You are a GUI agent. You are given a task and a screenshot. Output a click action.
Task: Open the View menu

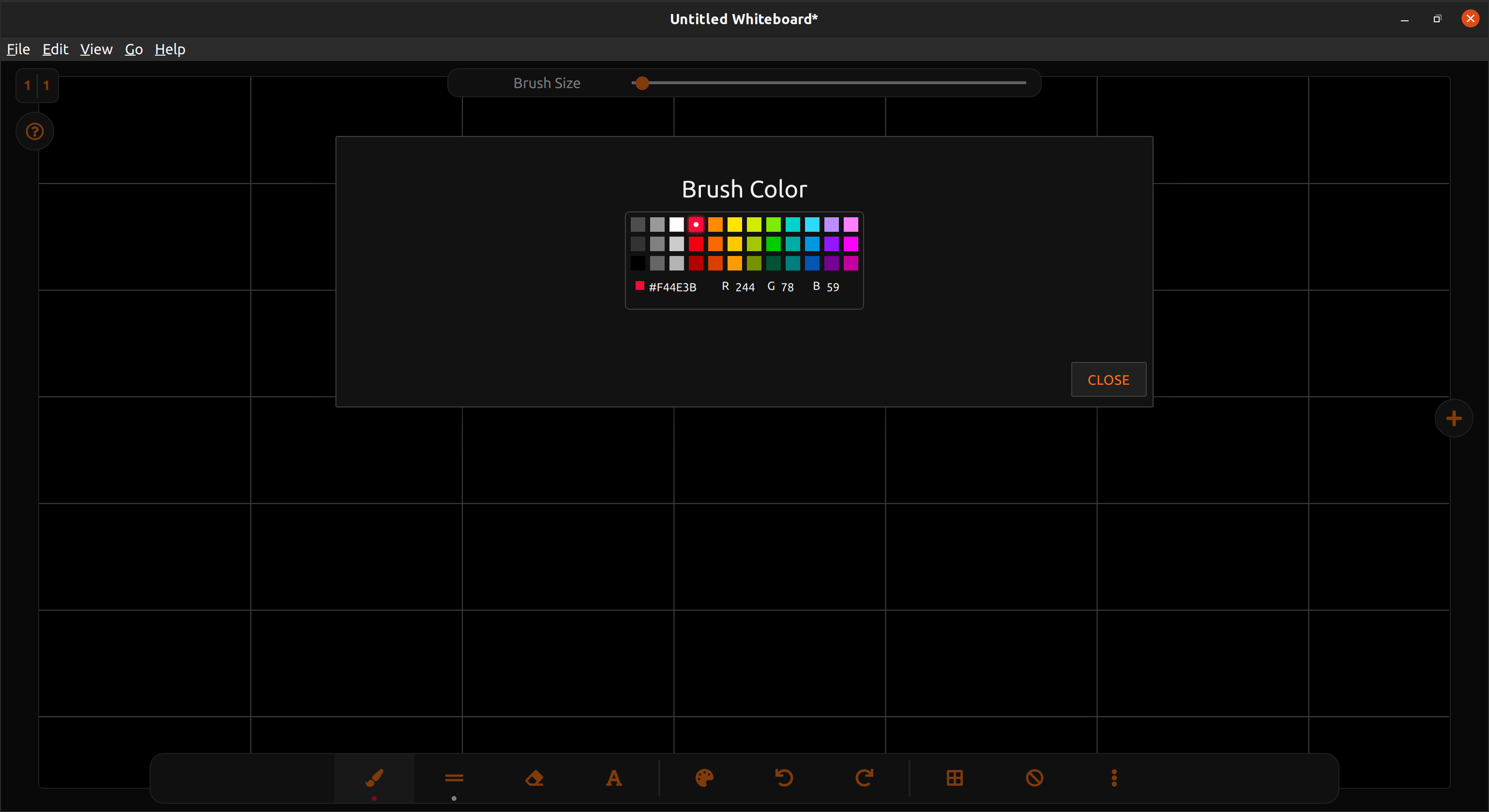(96, 49)
